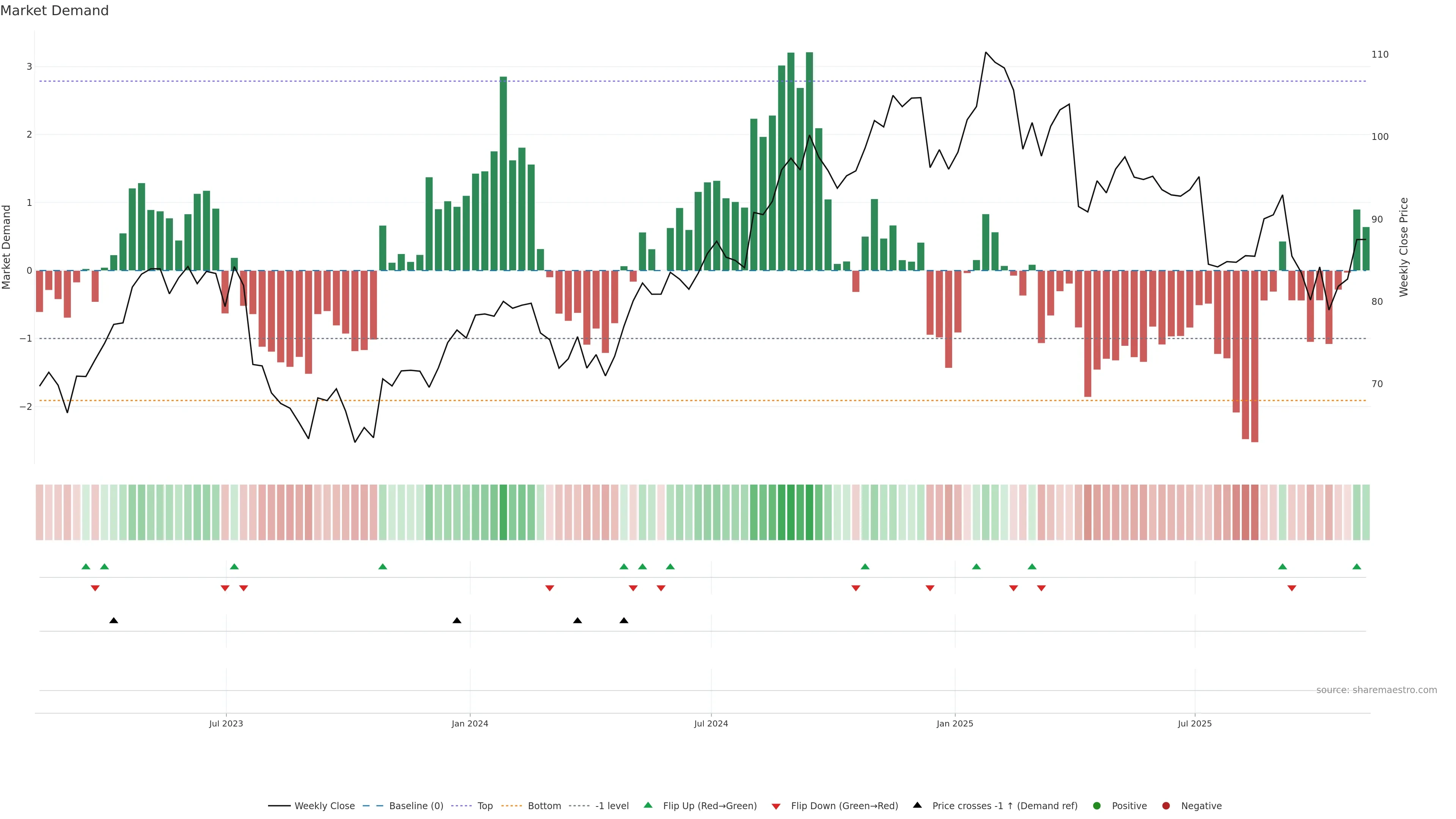Click the Market Demand chart title
Viewport: 1456px width, 819px height.
pyautogui.click(x=54, y=11)
